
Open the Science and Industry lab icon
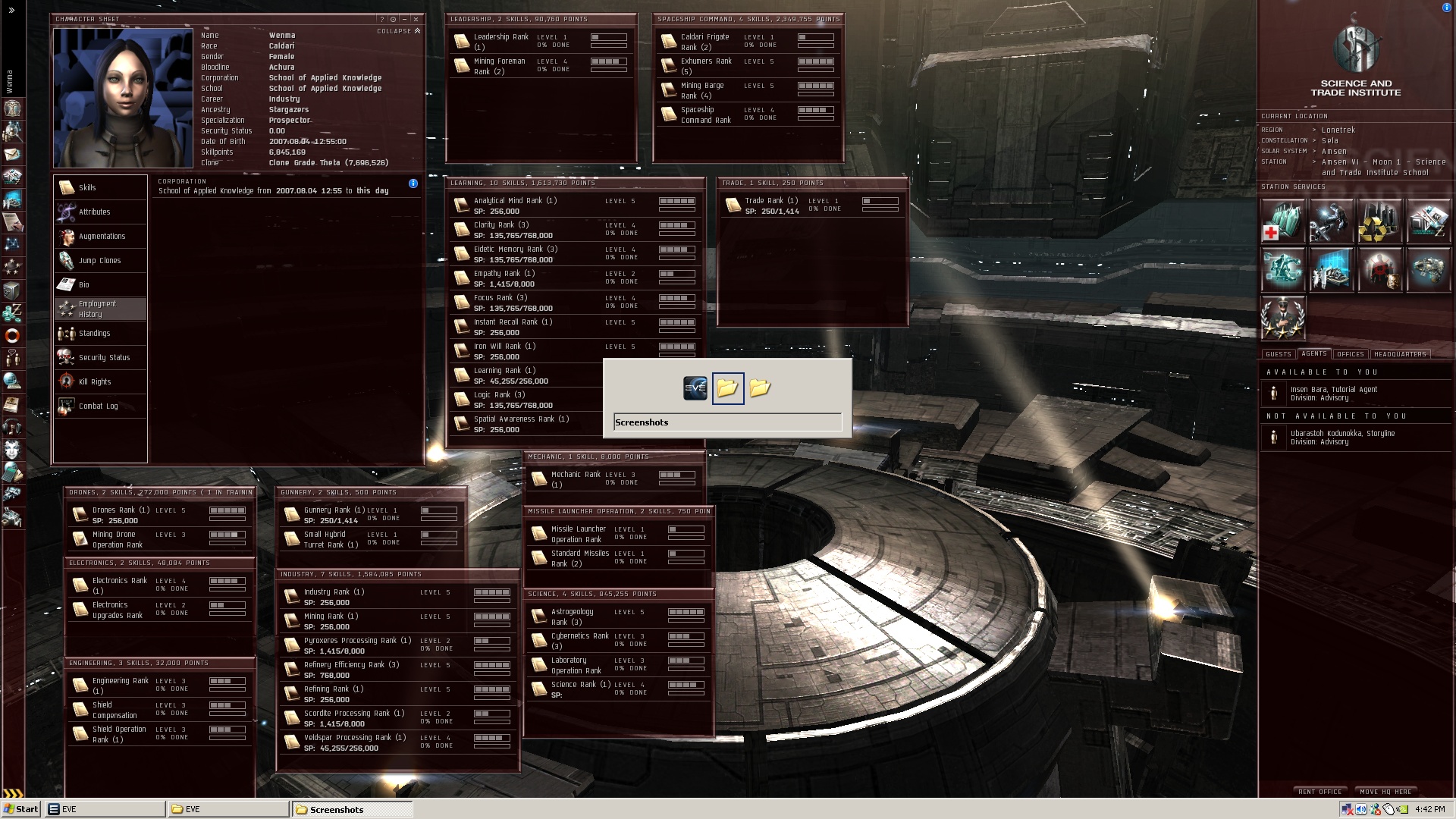click(x=1331, y=270)
